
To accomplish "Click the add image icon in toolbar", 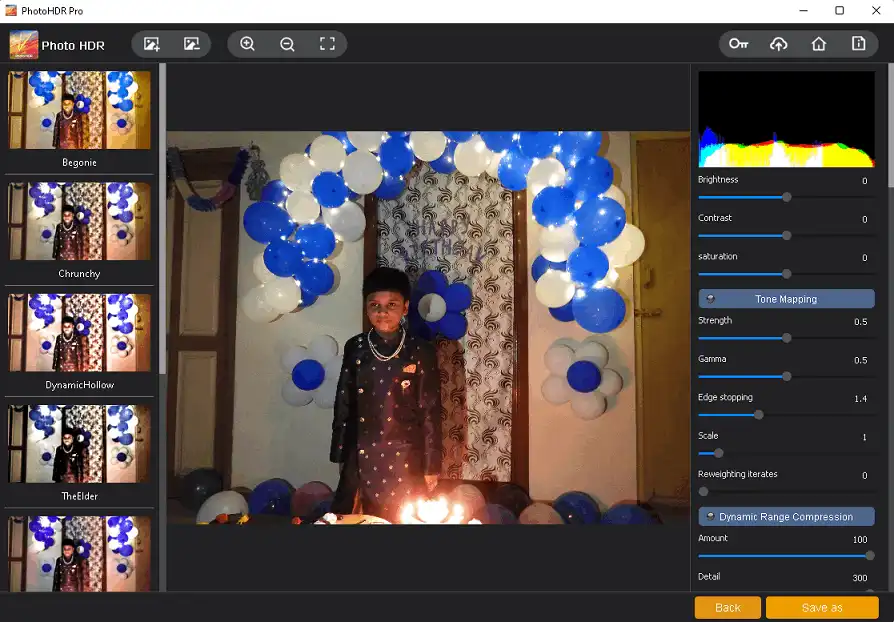I will 152,44.
